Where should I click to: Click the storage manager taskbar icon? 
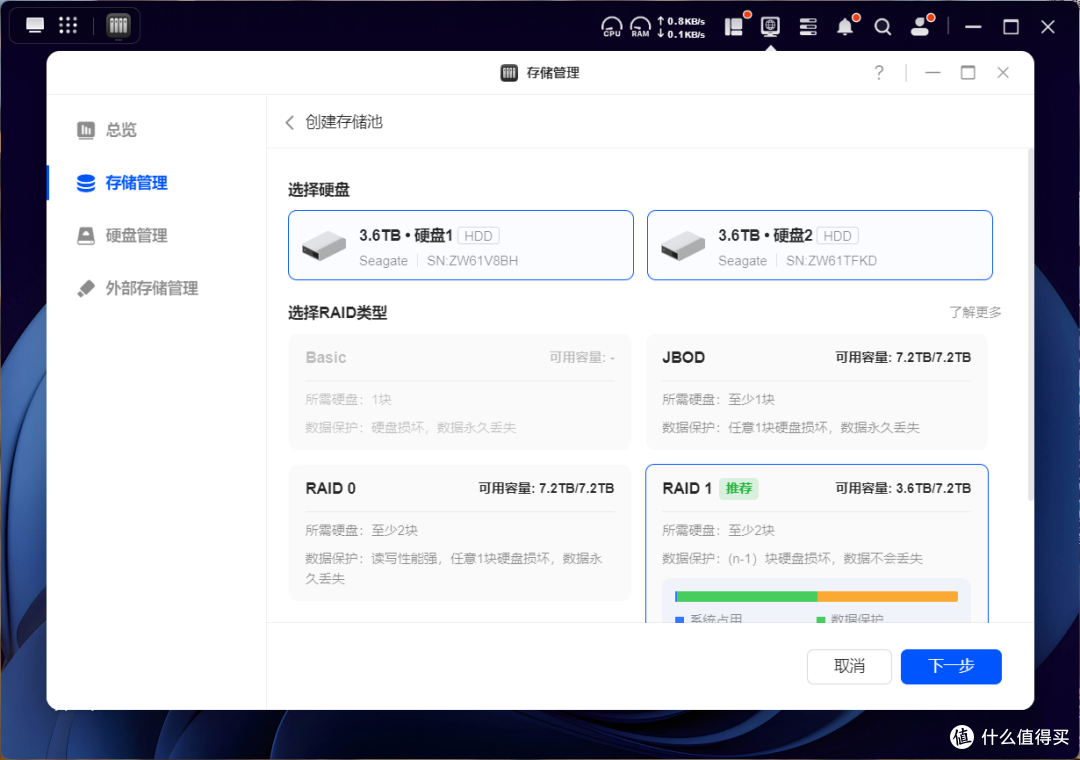pos(118,26)
